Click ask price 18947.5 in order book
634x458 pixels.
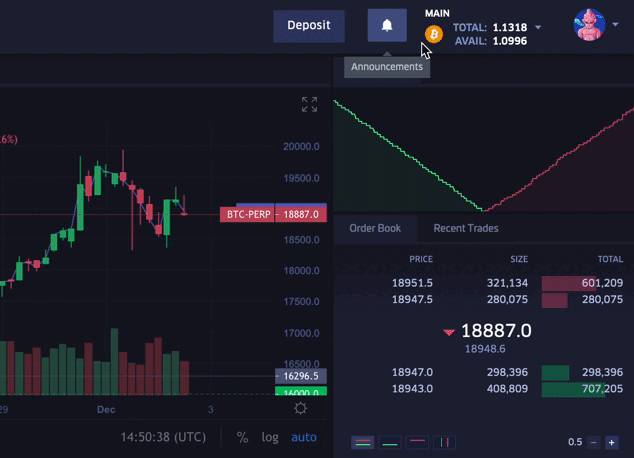click(x=412, y=300)
